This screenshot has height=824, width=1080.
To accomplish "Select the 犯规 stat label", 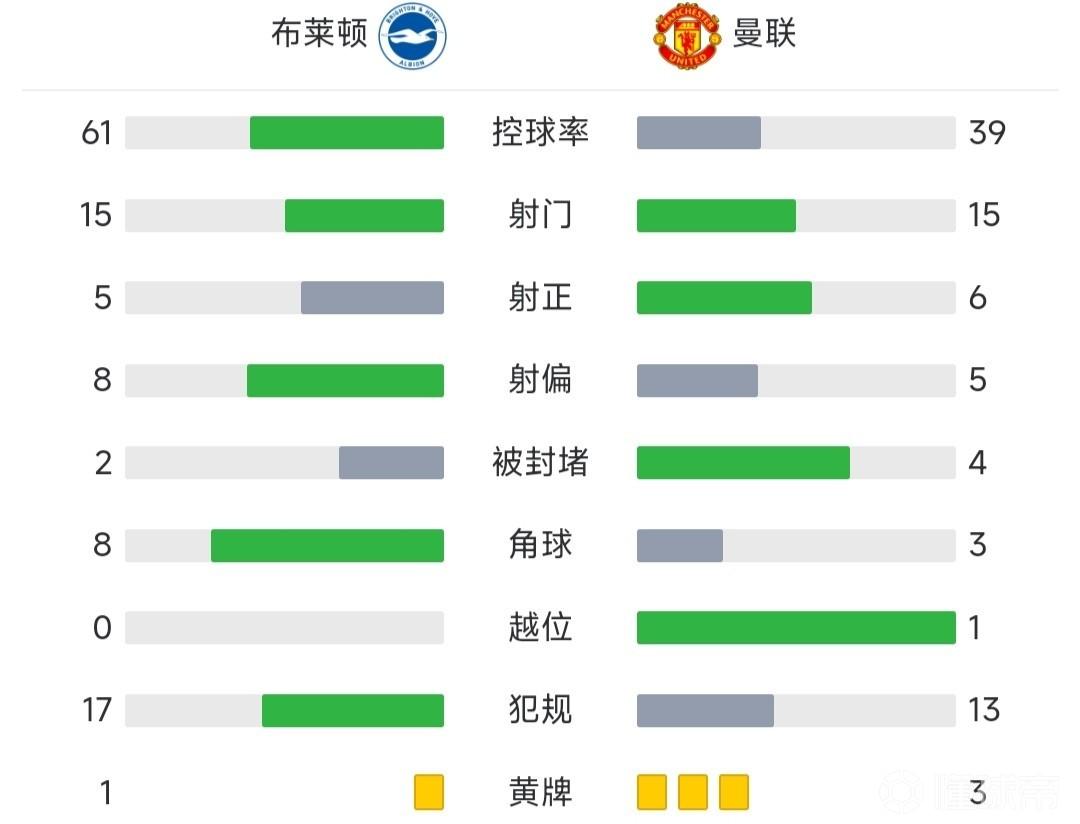I will point(540,710).
